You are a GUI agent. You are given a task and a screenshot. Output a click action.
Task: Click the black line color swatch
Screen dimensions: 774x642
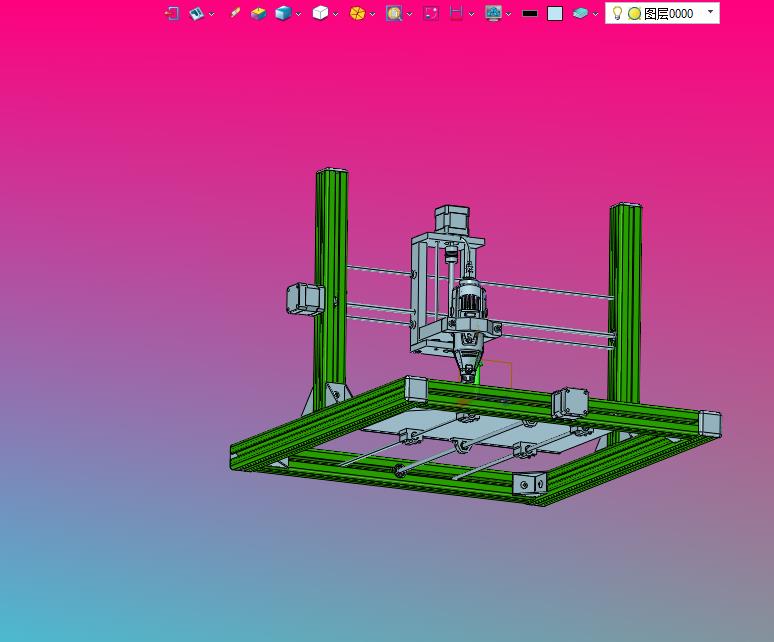530,13
